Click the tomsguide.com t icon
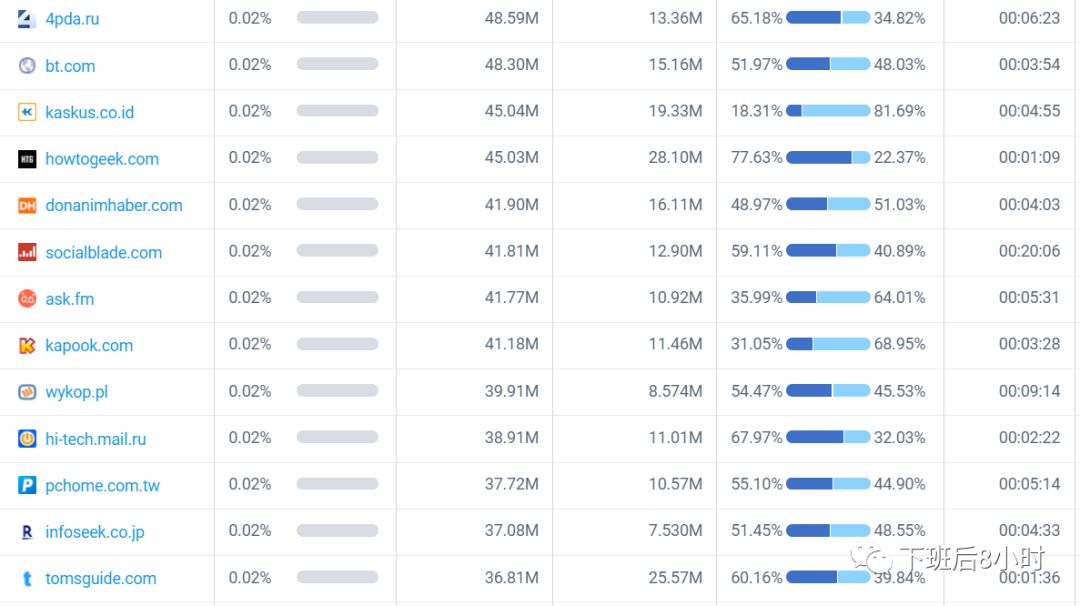 tap(27, 578)
